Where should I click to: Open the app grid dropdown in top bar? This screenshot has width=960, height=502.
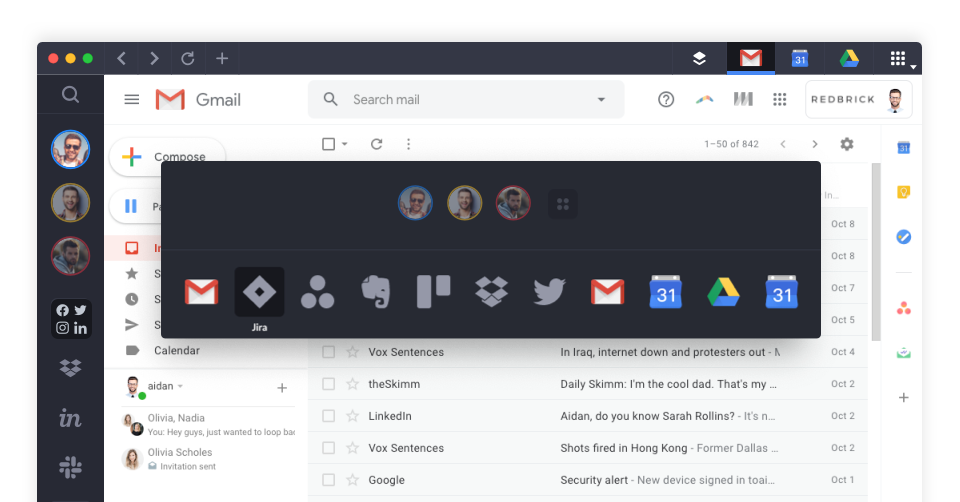point(902,59)
